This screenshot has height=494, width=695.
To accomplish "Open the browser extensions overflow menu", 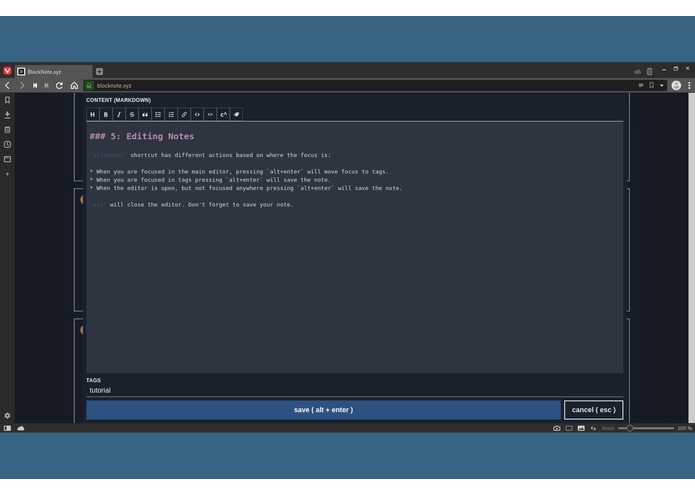I will [x=689, y=86].
